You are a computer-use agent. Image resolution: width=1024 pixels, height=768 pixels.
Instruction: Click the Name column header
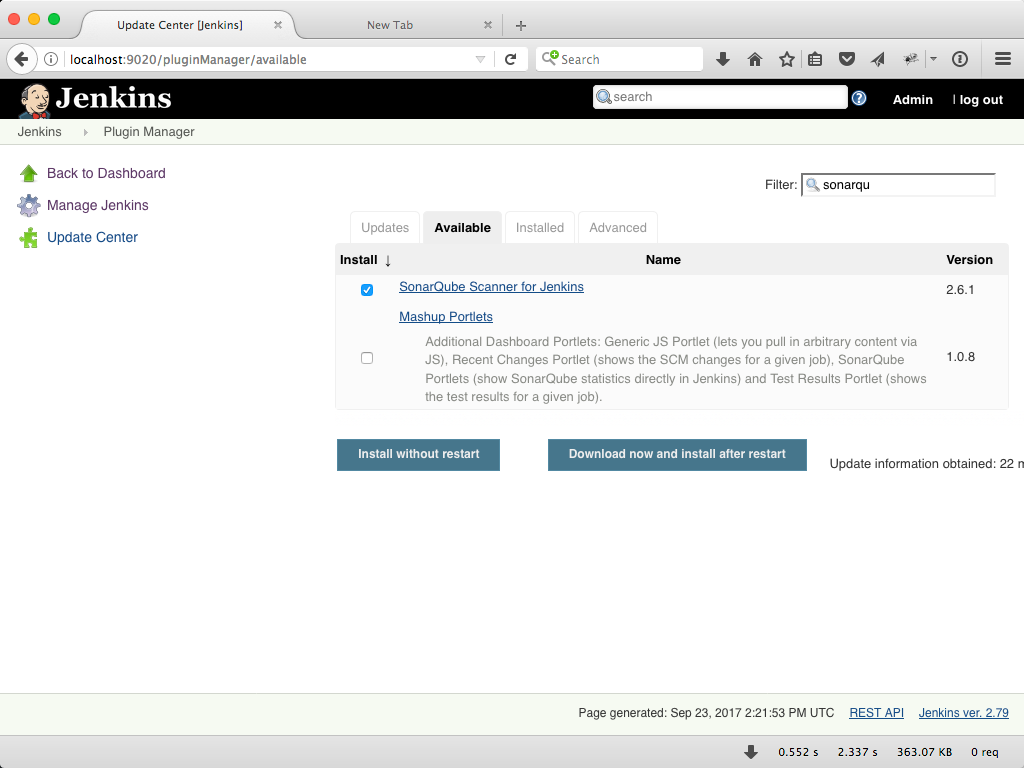pyautogui.click(x=663, y=260)
